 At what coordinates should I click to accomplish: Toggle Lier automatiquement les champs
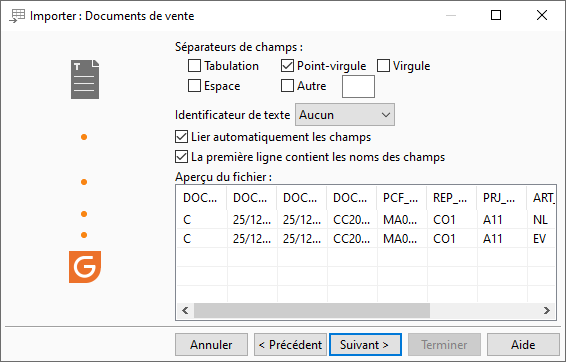[x=181, y=137]
